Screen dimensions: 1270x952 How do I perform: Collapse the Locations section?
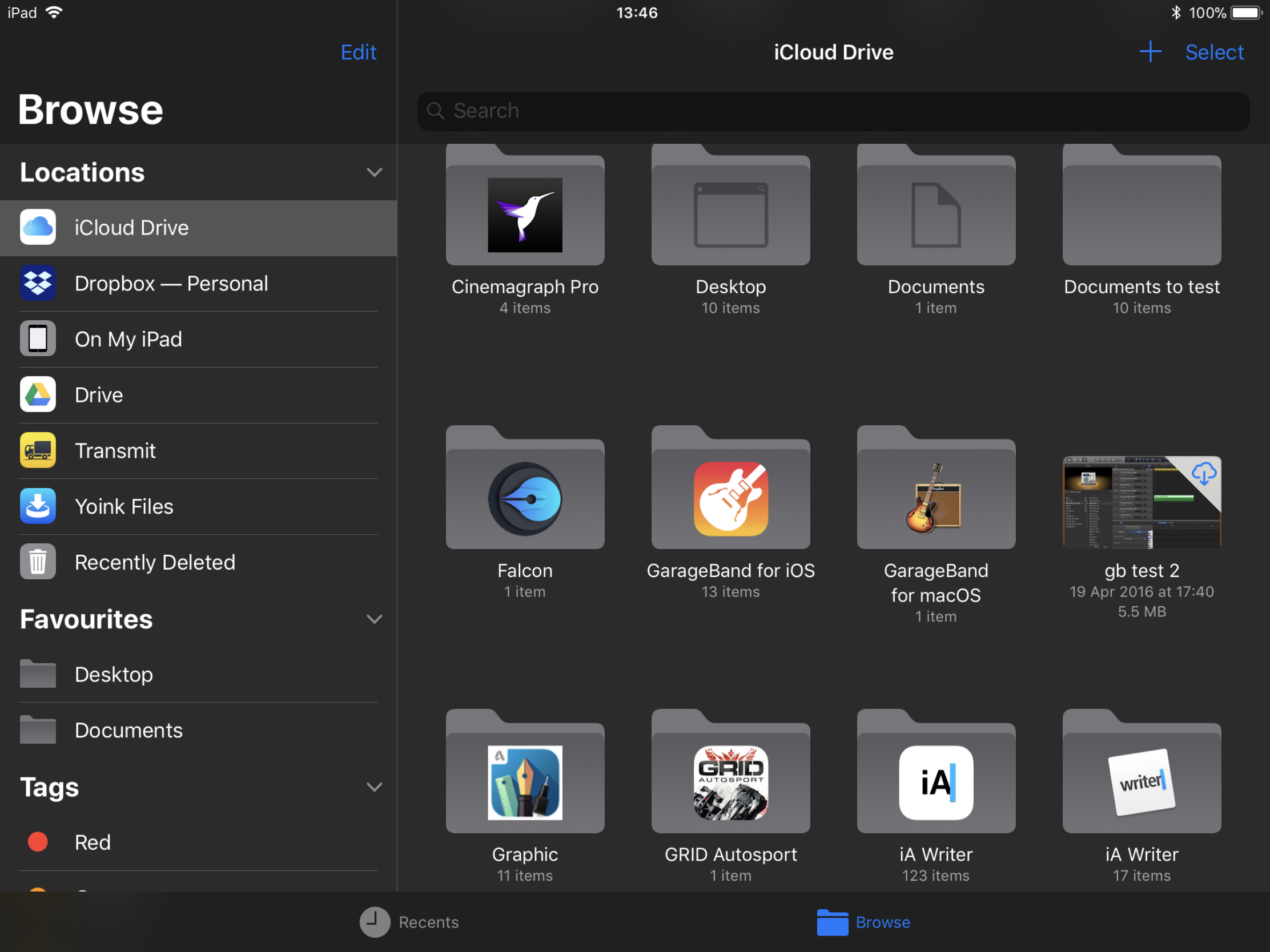[375, 172]
